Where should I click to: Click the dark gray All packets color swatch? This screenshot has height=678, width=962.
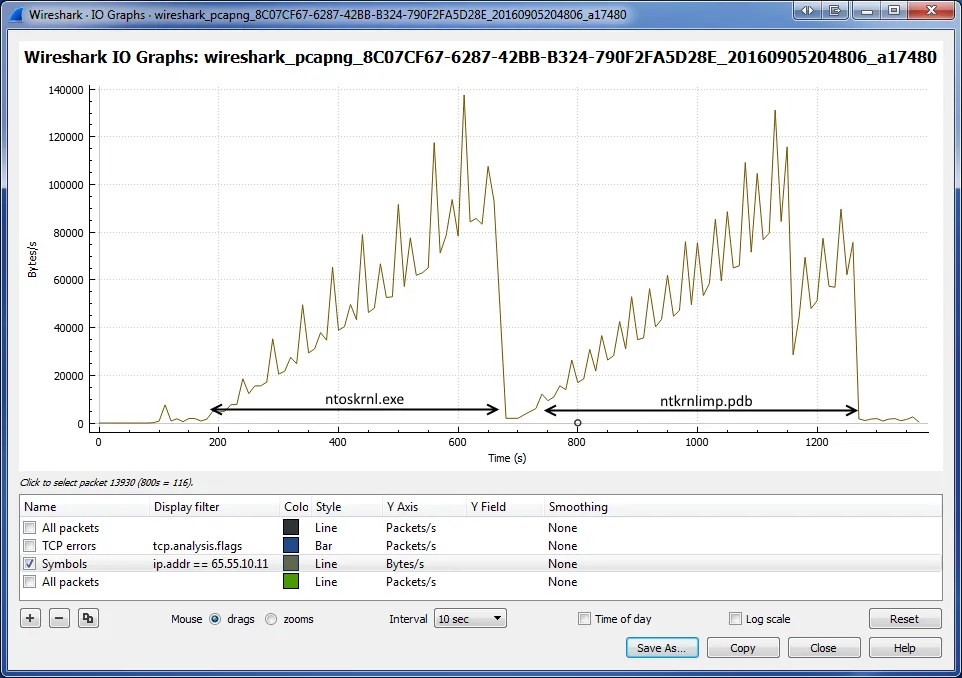pos(291,527)
